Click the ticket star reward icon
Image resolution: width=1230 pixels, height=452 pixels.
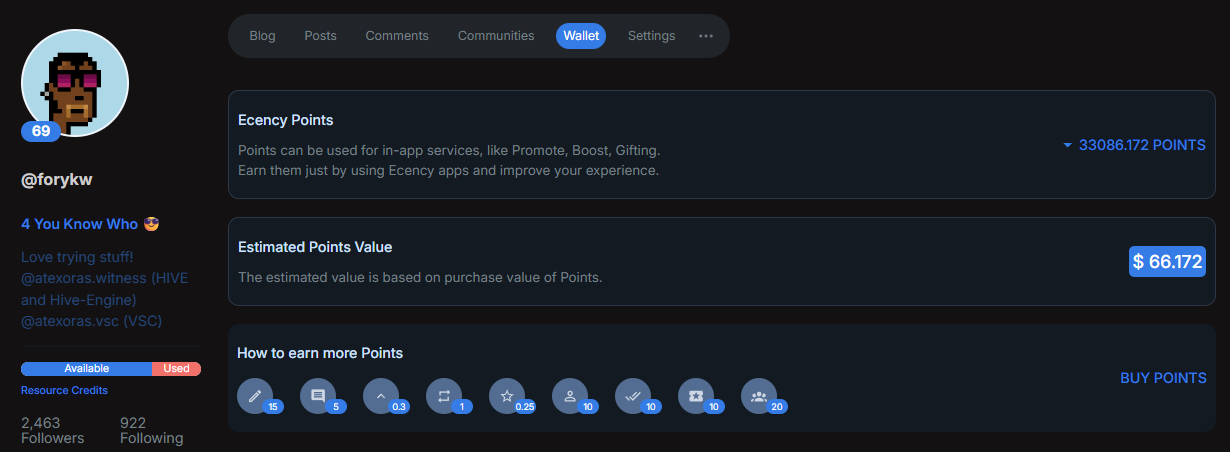696,396
